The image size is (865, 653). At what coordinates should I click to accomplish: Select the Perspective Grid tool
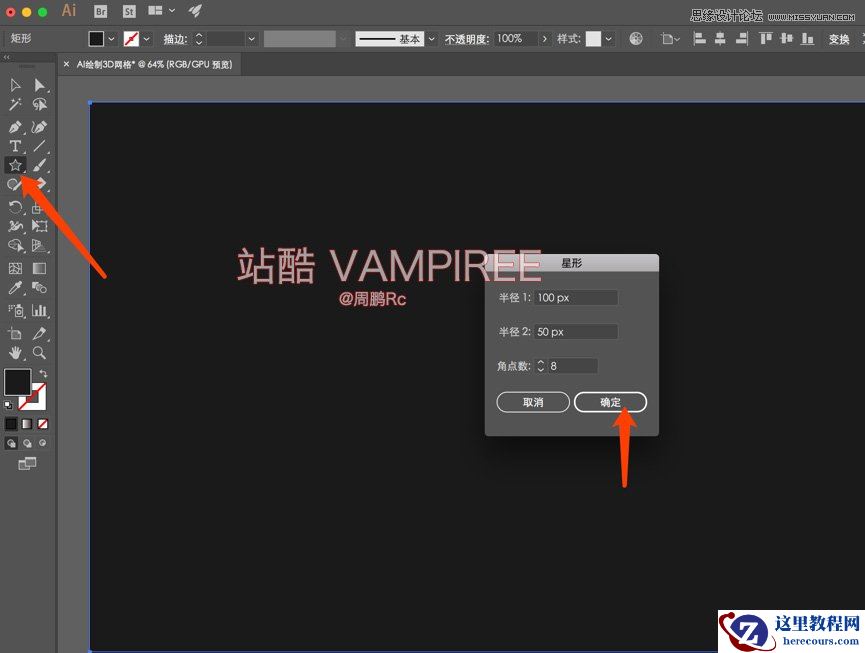pos(39,245)
